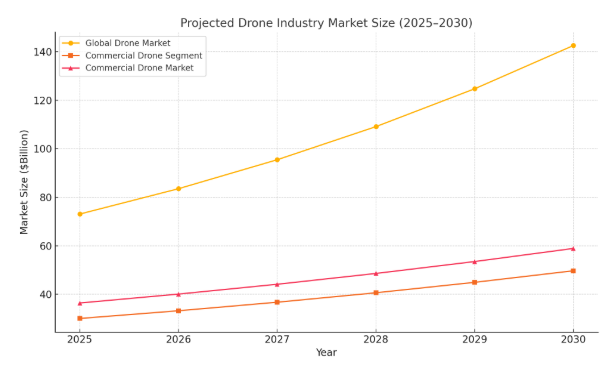Click orange square Commercial Drone Segment point at 2028

tap(376, 293)
